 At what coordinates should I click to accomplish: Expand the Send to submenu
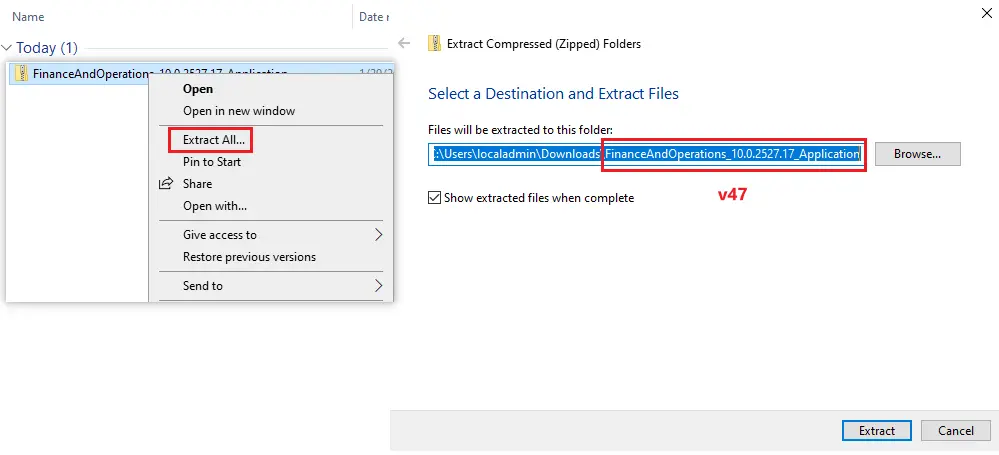pos(378,285)
